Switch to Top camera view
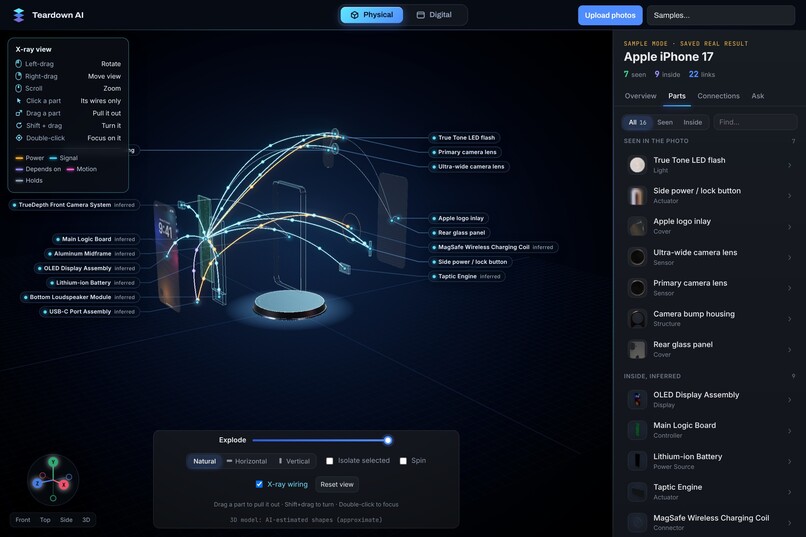Screen dimensions: 806x537 pyautogui.click(x=45, y=520)
